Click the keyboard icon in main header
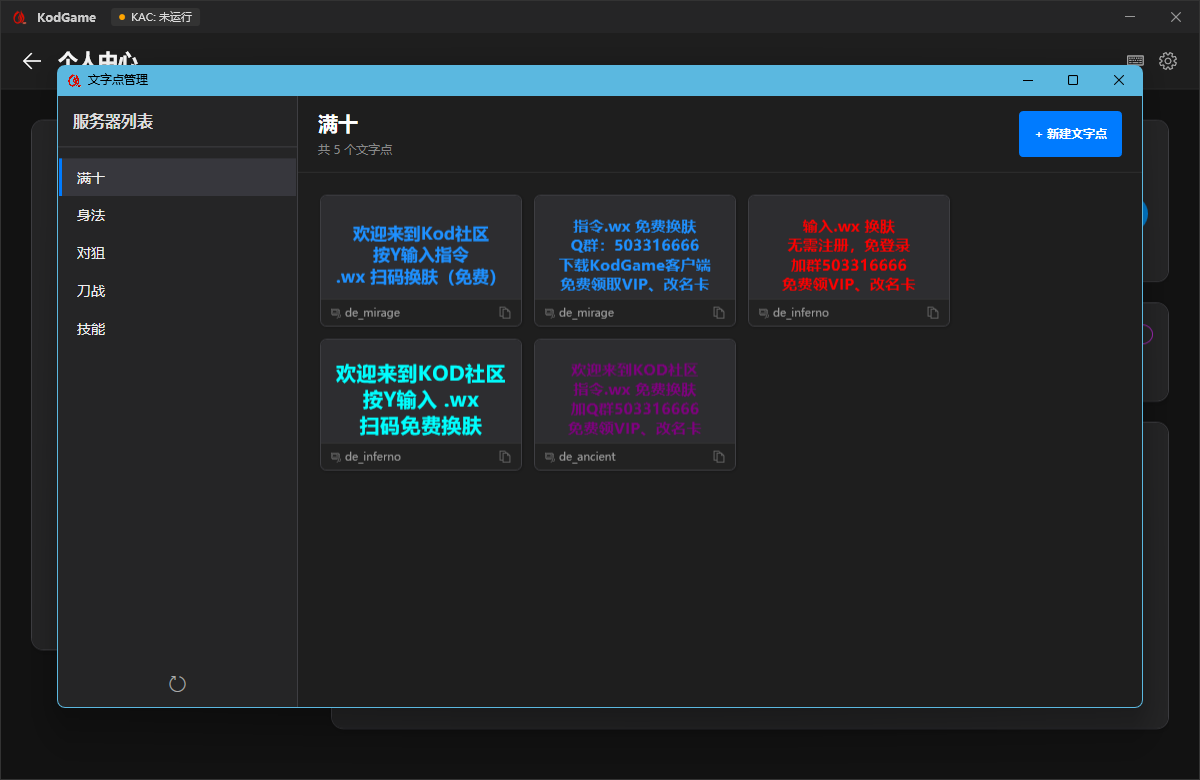This screenshot has width=1200, height=780. pos(1135,61)
